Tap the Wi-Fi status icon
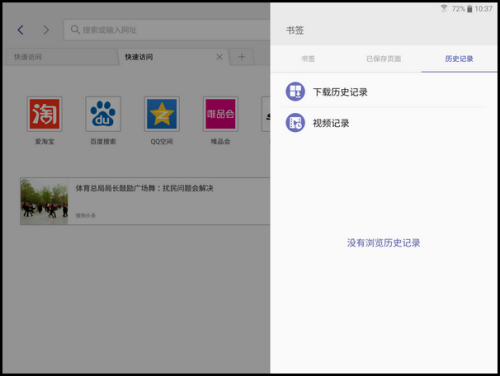Screen dimensions: 500x376 (x=444, y=8)
